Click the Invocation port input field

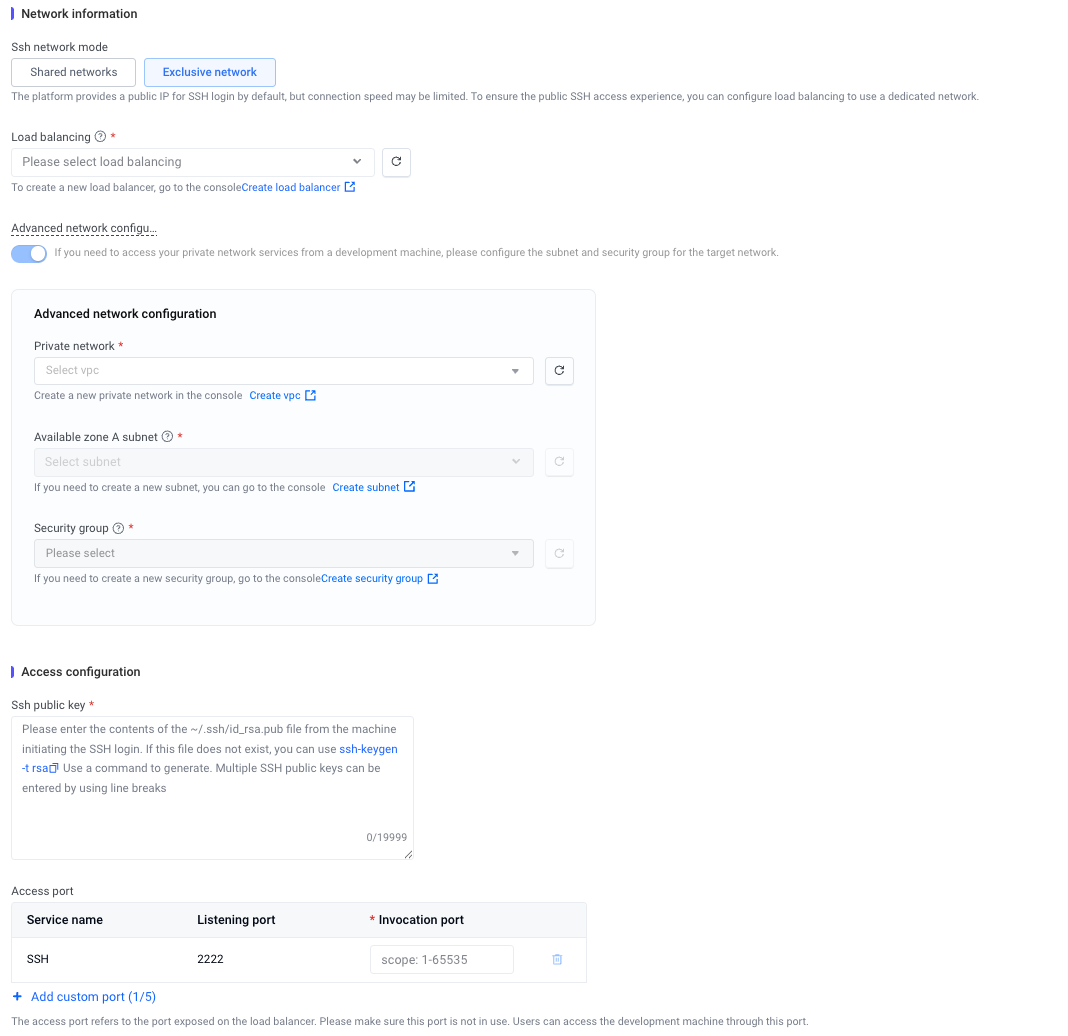tap(441, 960)
